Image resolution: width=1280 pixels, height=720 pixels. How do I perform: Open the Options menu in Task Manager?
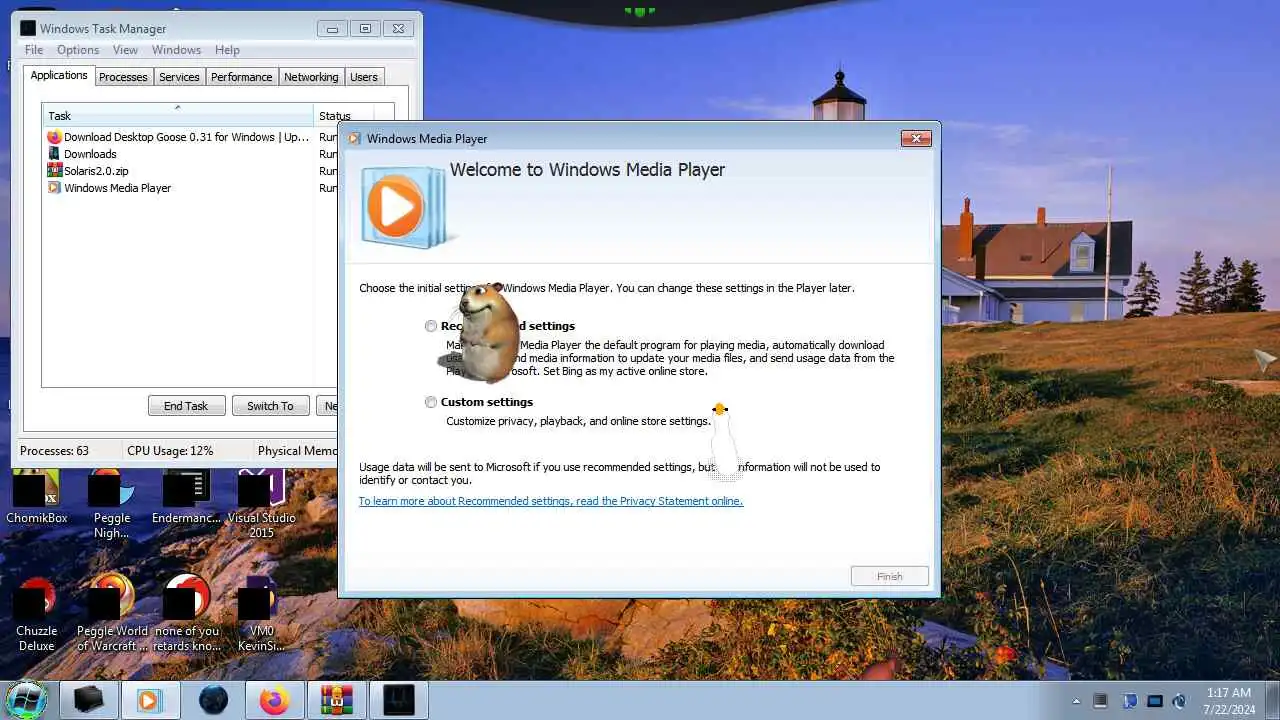pos(78,50)
